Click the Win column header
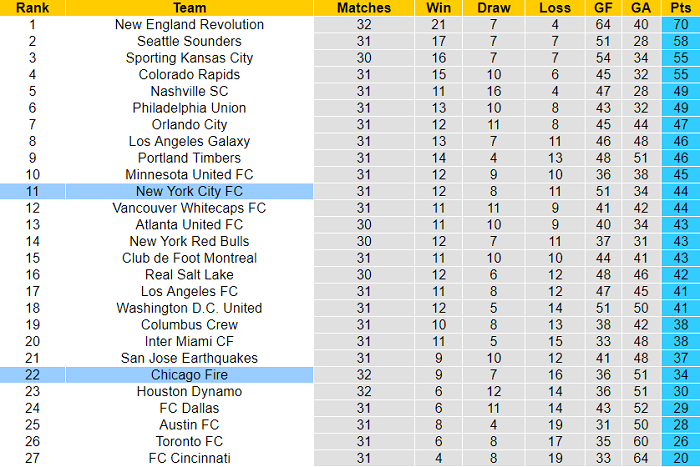The width and height of the screenshot is (700, 467). click(438, 8)
